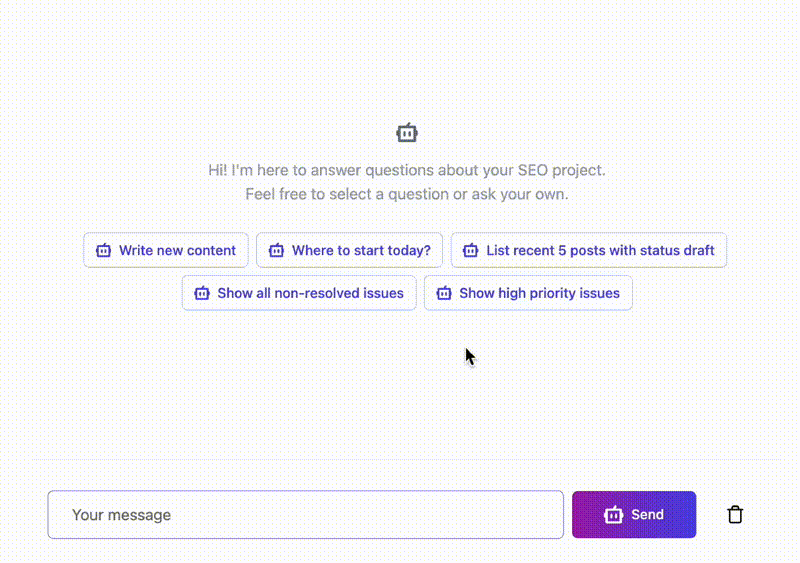800x563 pixels.
Task: Pick "List recent 5 posts with status draft"
Action: [x=600, y=251]
